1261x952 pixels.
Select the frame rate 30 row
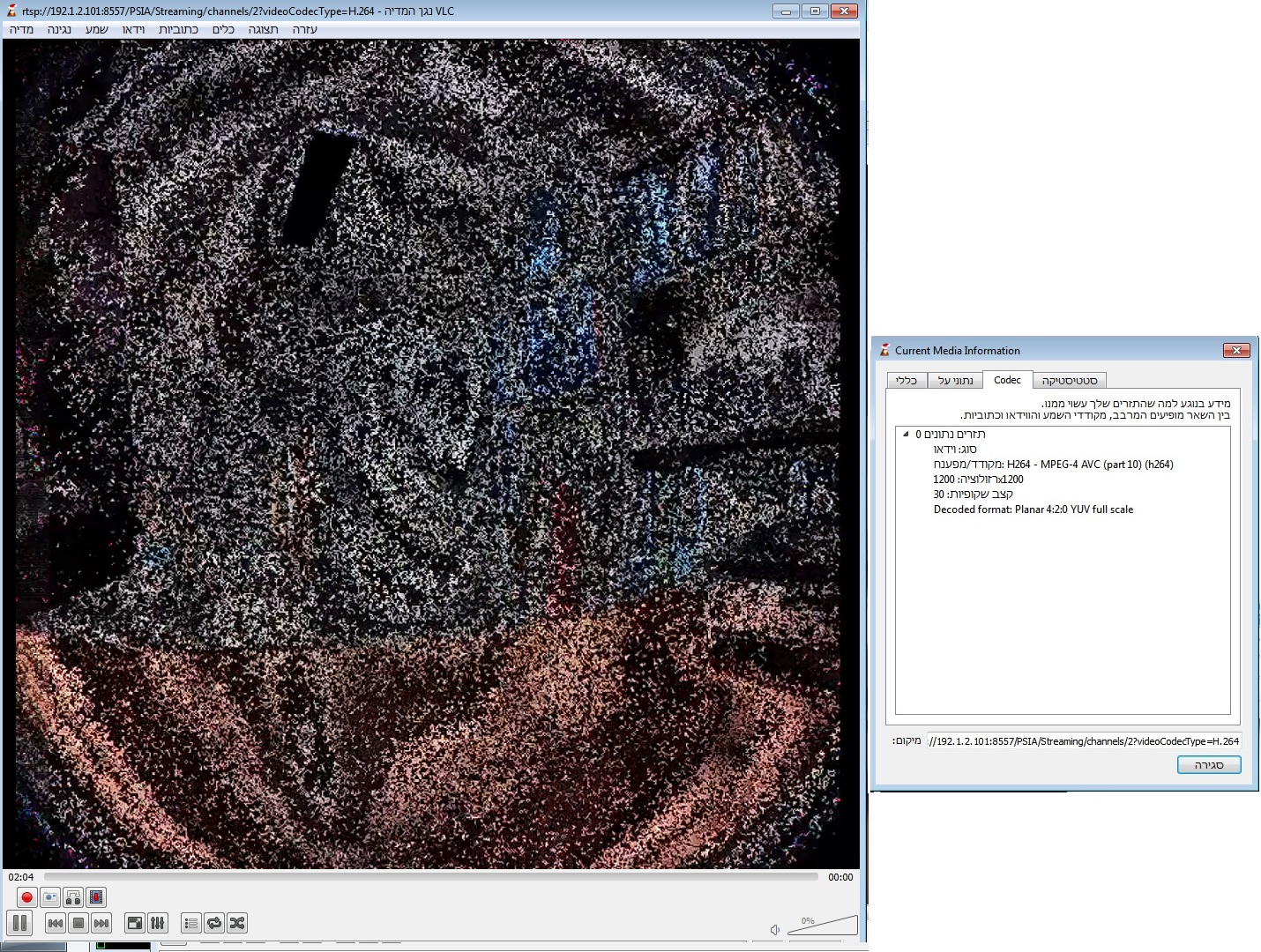click(x=974, y=494)
